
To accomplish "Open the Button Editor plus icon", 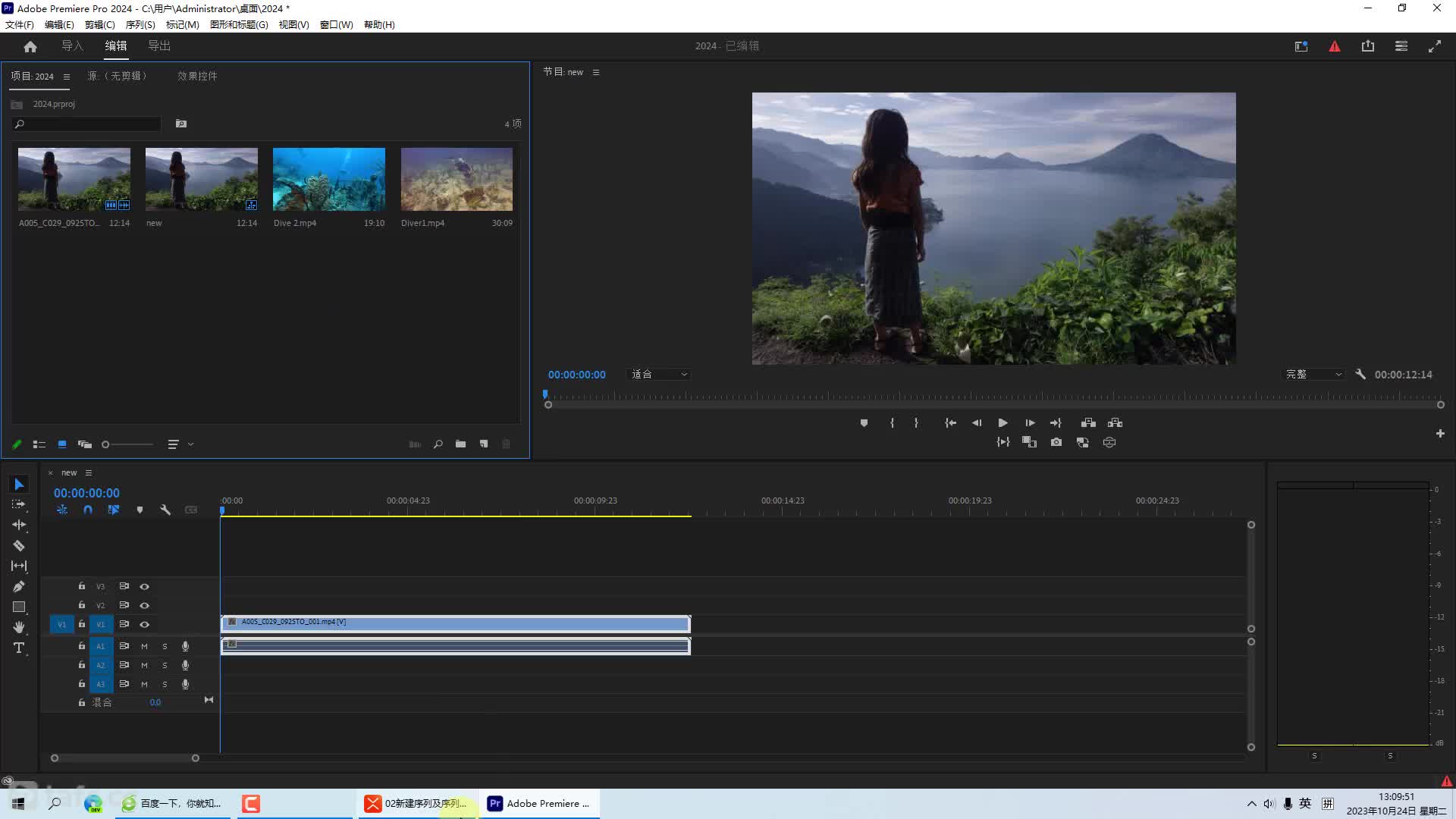I will point(1440,434).
